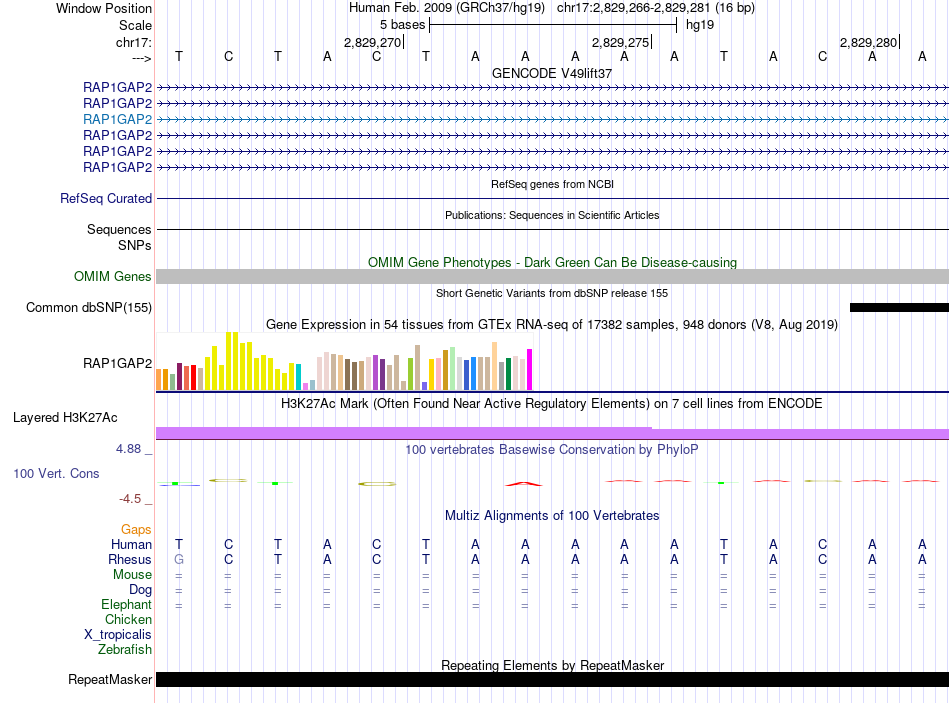Click the magenta bar in the GTEx chart
Image resolution: width=950 pixels, height=703 pixels.
click(530, 369)
